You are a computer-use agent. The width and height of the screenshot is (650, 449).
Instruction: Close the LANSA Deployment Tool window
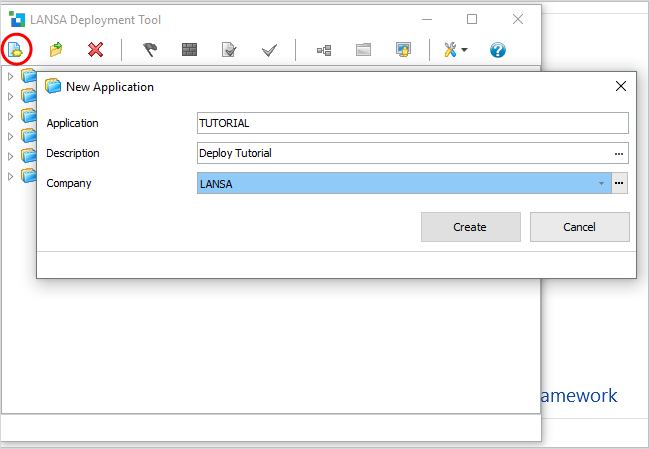tap(517, 19)
